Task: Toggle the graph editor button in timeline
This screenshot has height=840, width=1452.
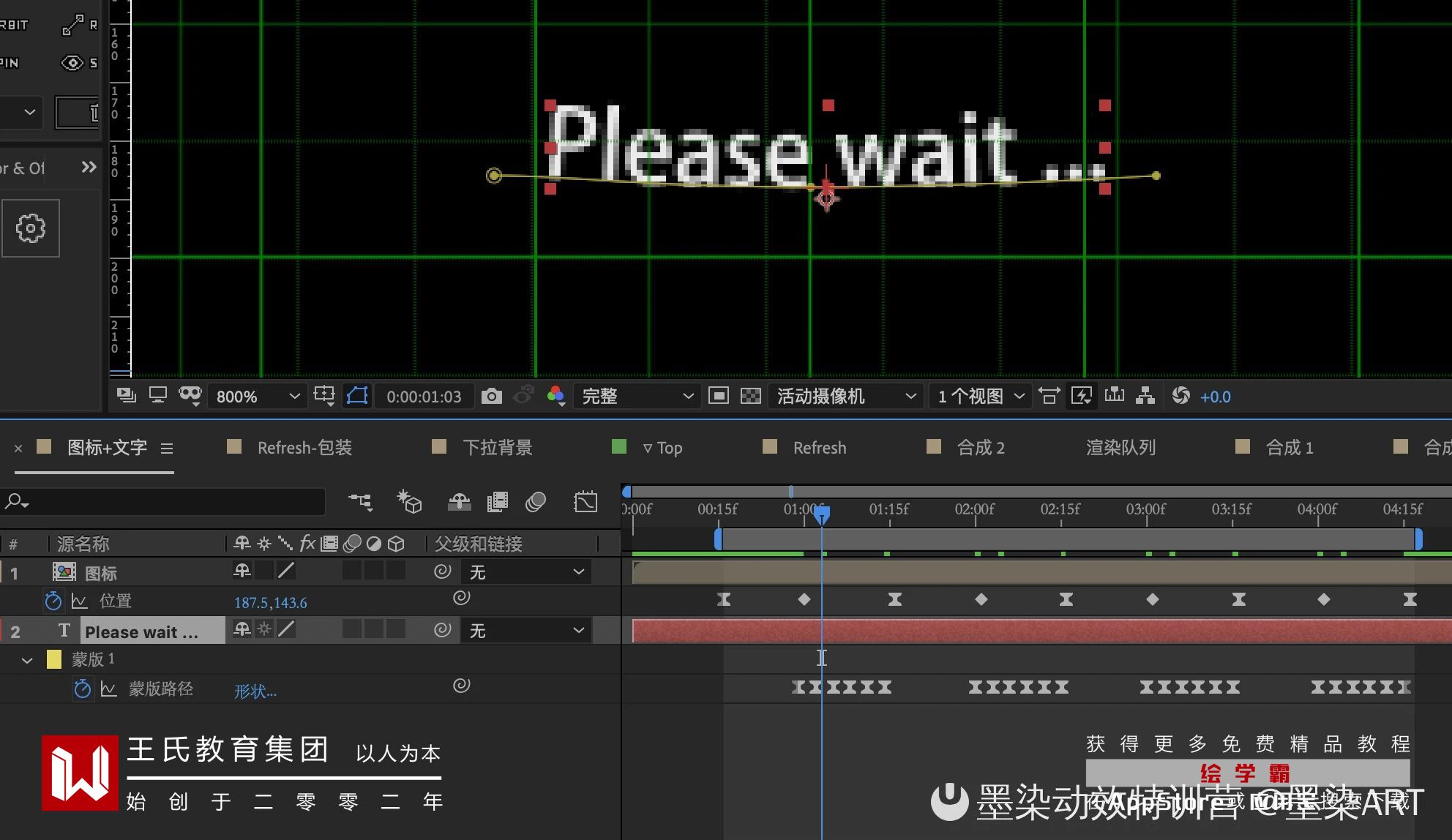Action: [585, 502]
